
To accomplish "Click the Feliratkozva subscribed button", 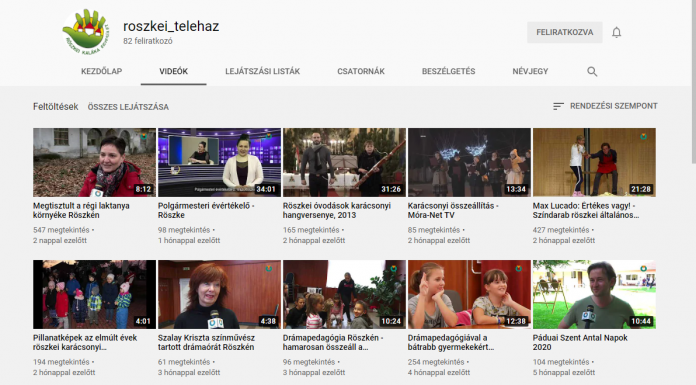I will tap(565, 32).
